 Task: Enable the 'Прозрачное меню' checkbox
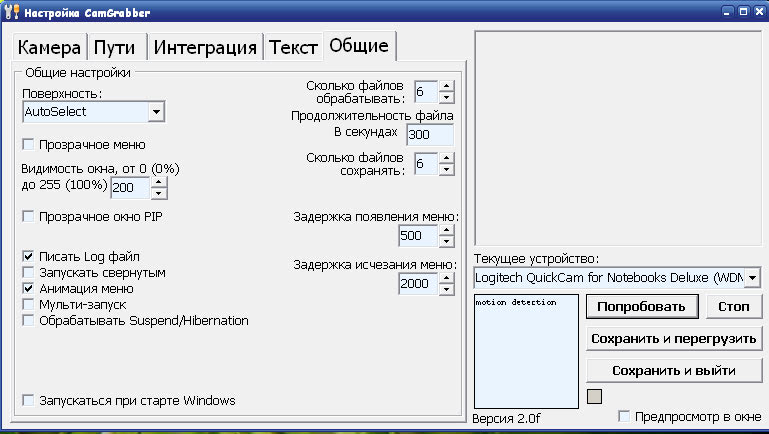point(28,144)
